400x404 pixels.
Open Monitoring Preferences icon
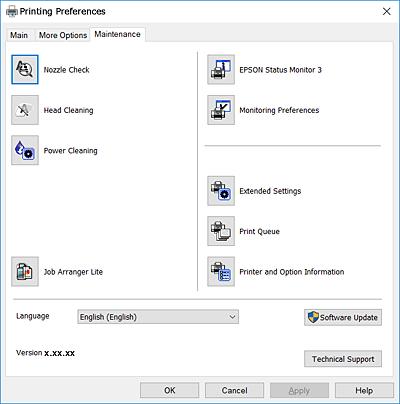click(x=221, y=110)
